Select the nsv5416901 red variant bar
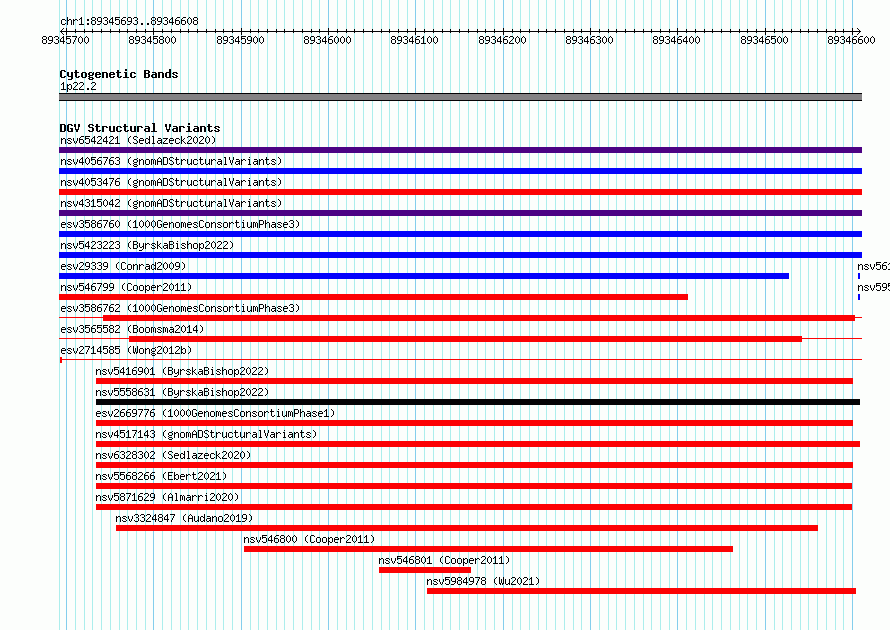890x630 pixels. coord(474,381)
